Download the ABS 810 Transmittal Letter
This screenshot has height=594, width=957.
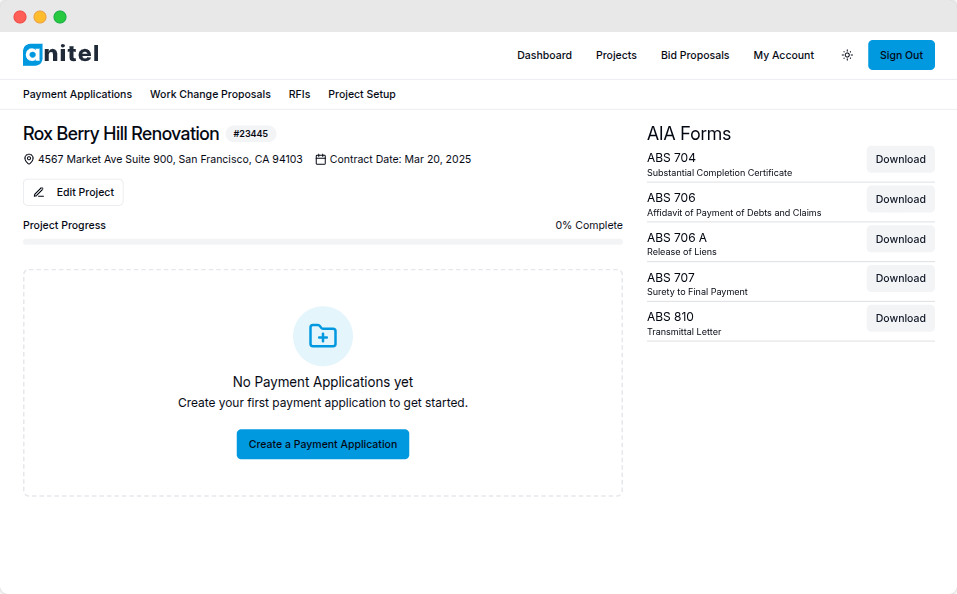coord(899,318)
